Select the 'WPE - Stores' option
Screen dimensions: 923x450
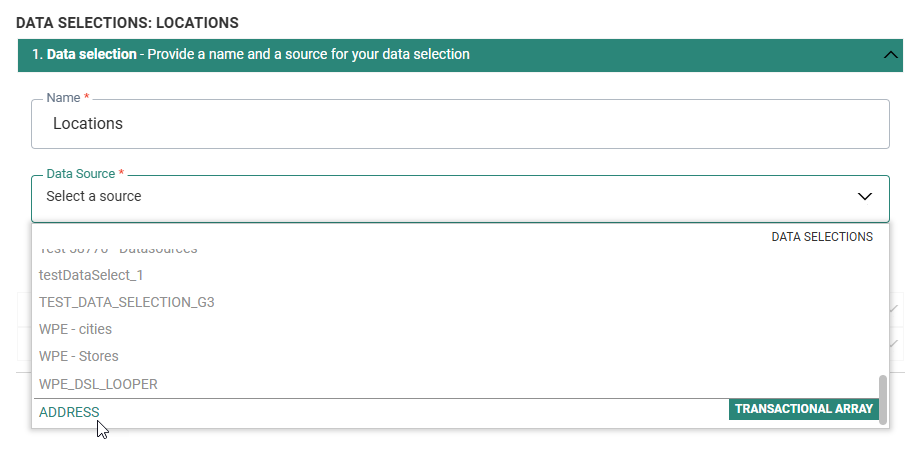point(79,356)
